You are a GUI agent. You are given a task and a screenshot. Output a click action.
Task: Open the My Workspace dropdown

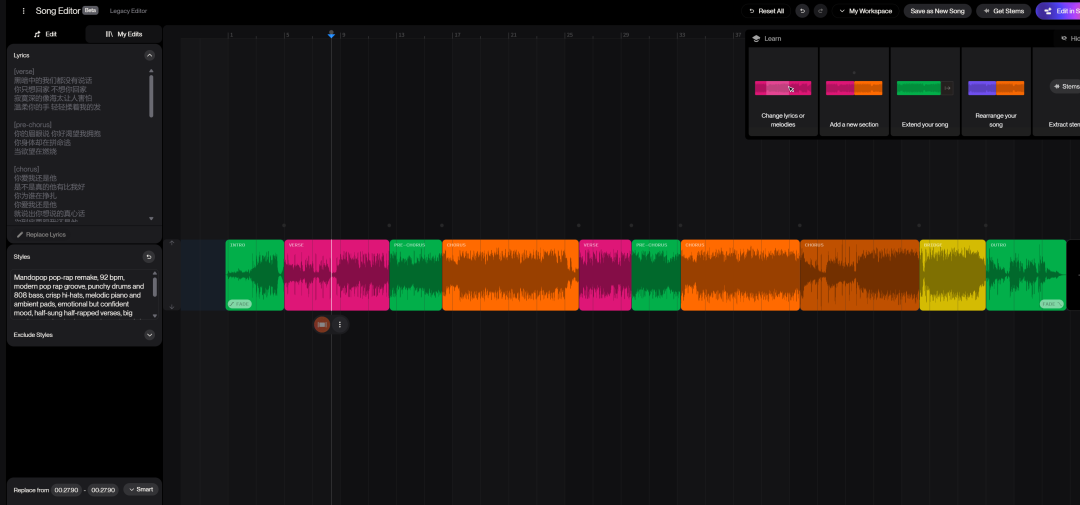865,11
